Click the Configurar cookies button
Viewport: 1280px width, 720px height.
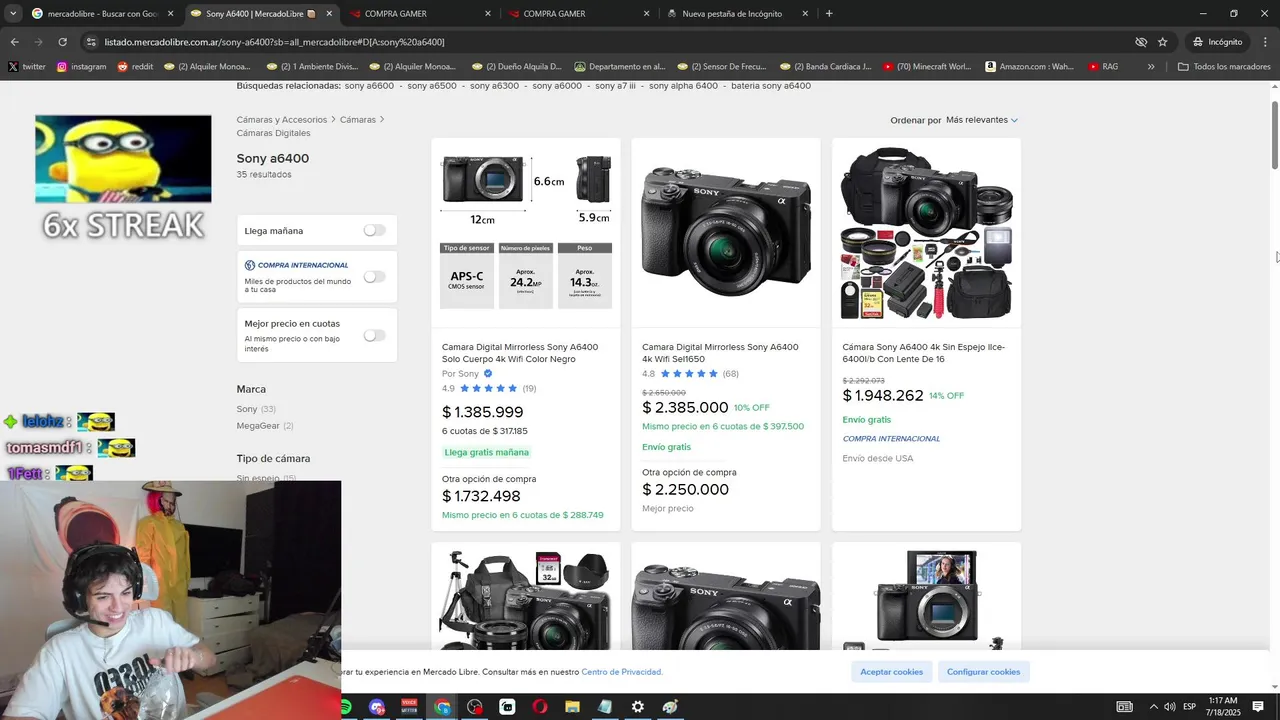(984, 672)
